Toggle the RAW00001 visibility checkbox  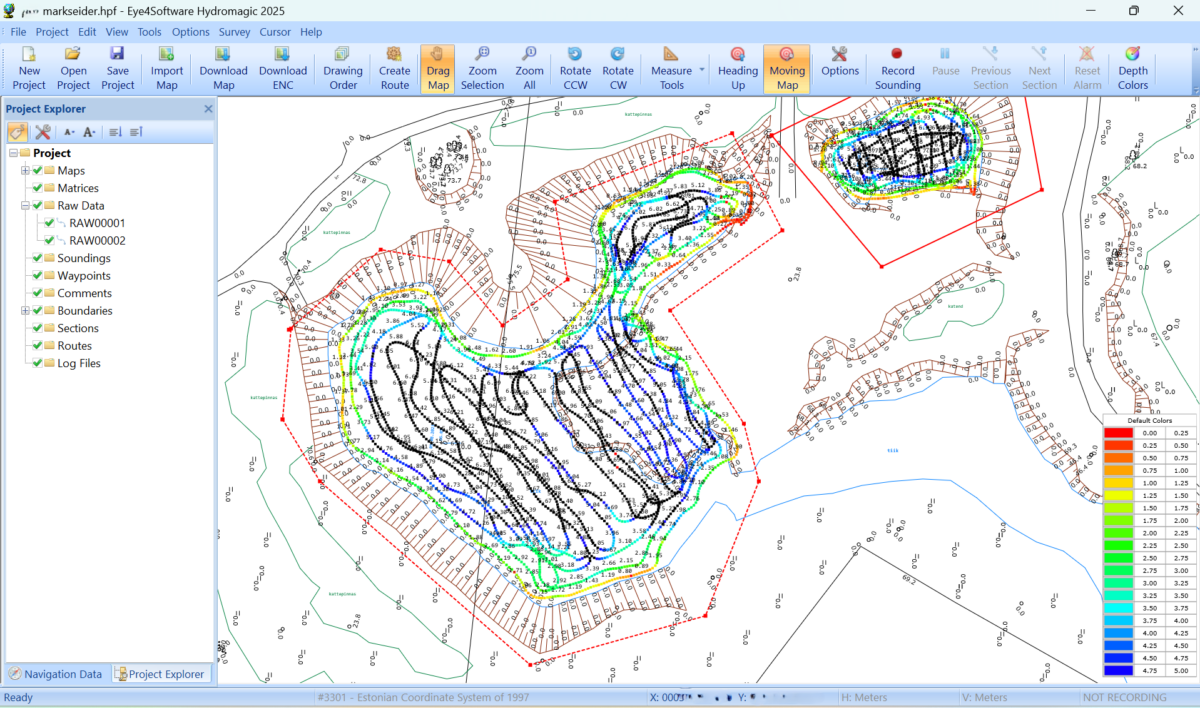tap(48, 223)
